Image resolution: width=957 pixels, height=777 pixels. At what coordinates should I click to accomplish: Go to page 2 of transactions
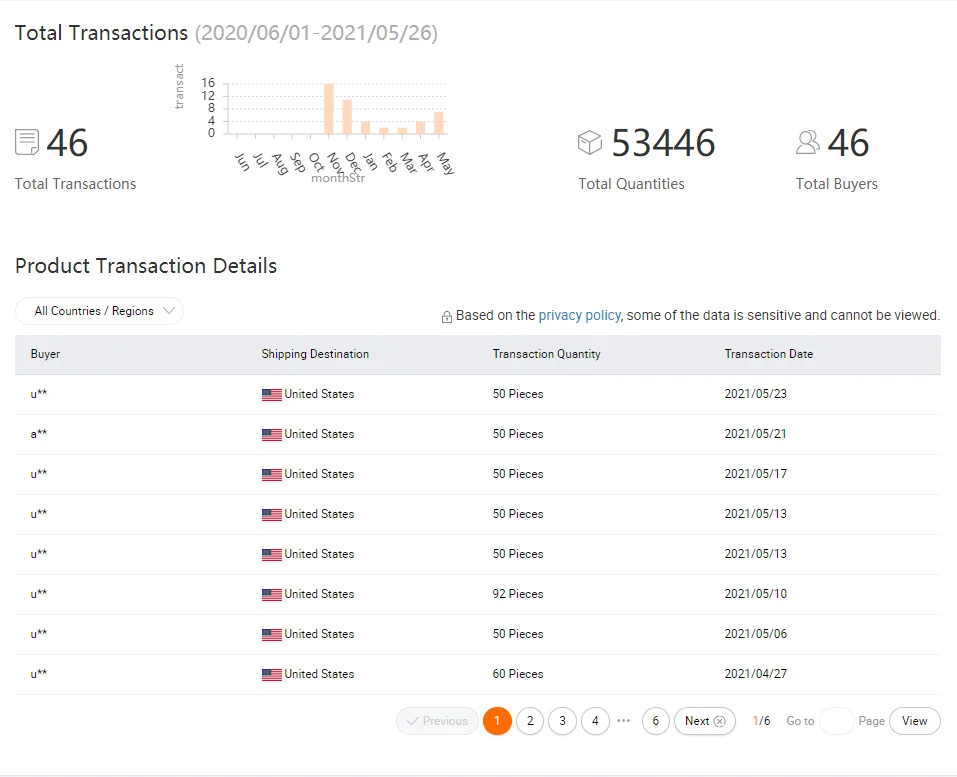coord(530,721)
